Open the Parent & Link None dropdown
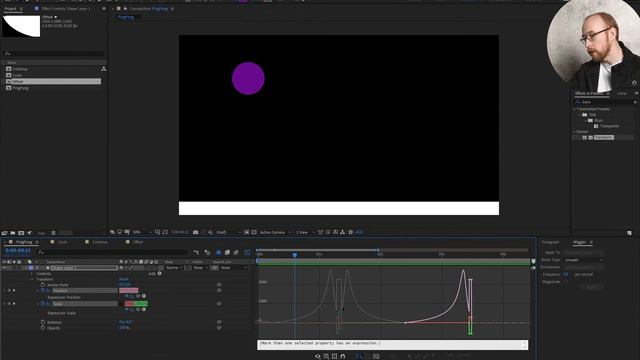The width and height of the screenshot is (640, 360). 233,268
